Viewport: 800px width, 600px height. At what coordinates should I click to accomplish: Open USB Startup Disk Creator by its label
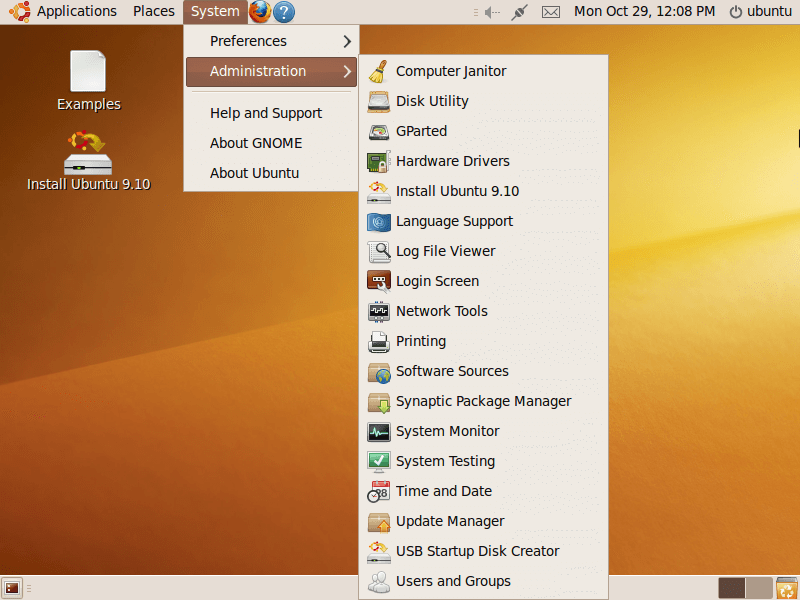coord(478,552)
